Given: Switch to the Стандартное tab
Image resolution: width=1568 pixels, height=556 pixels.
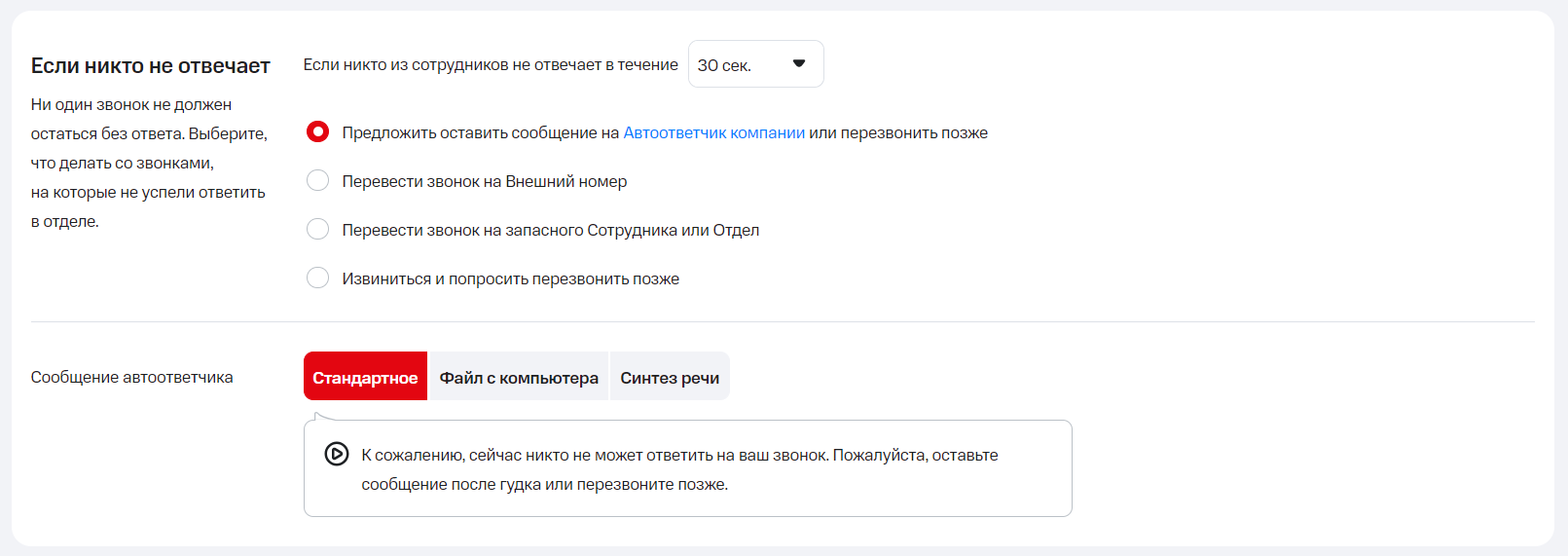Looking at the screenshot, I should [365, 377].
